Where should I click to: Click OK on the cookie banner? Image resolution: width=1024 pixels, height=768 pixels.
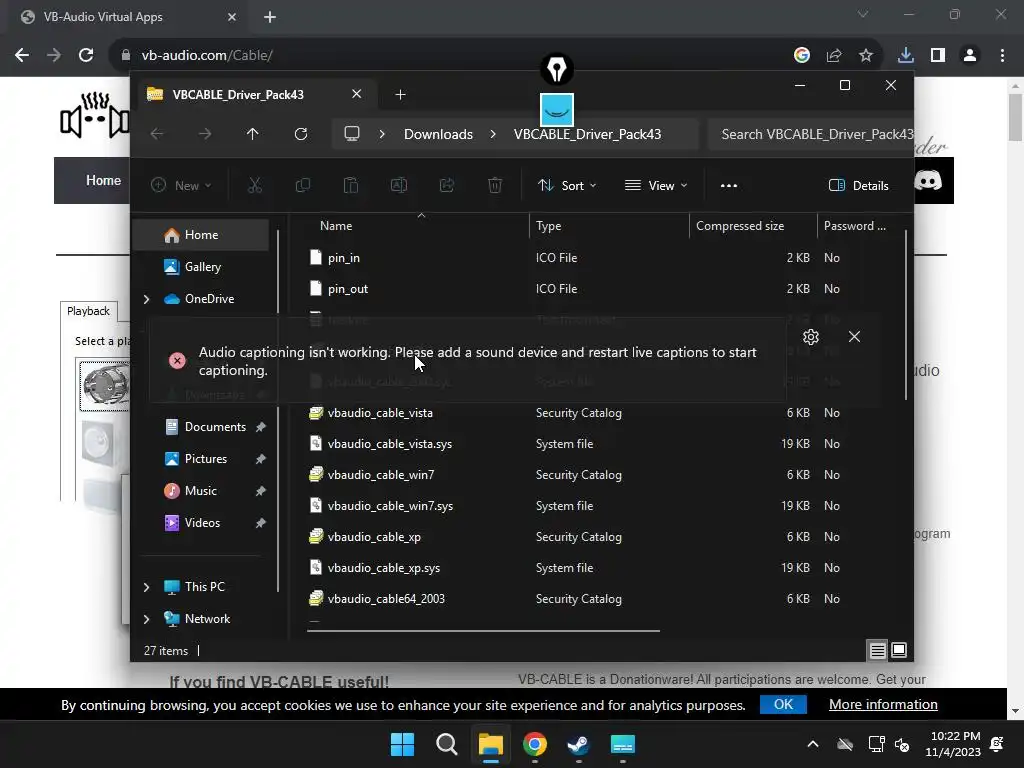(783, 705)
